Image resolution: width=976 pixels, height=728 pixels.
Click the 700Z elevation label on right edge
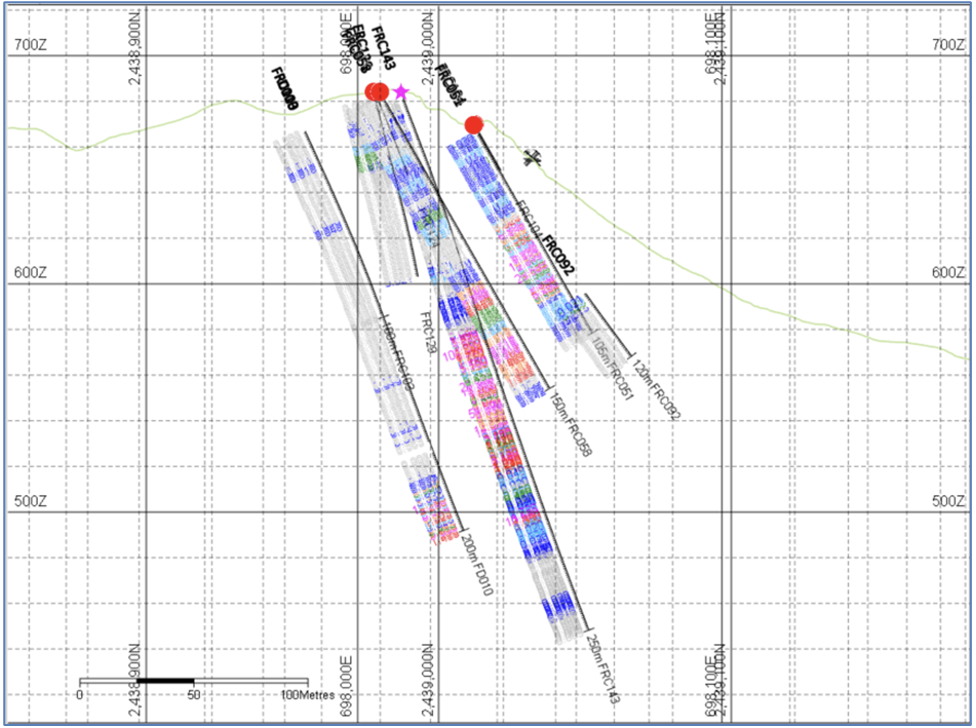click(948, 45)
